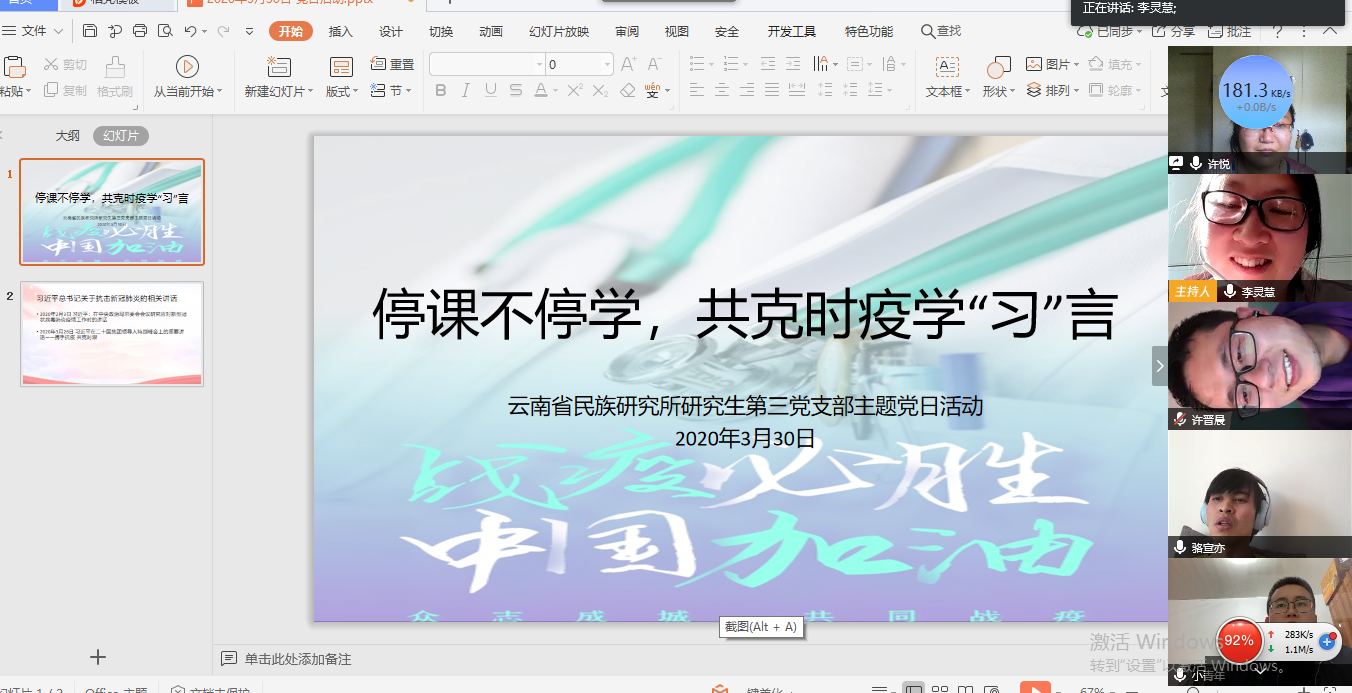Open the font name combo box
Image resolution: width=1352 pixels, height=693 pixels.
(487, 64)
